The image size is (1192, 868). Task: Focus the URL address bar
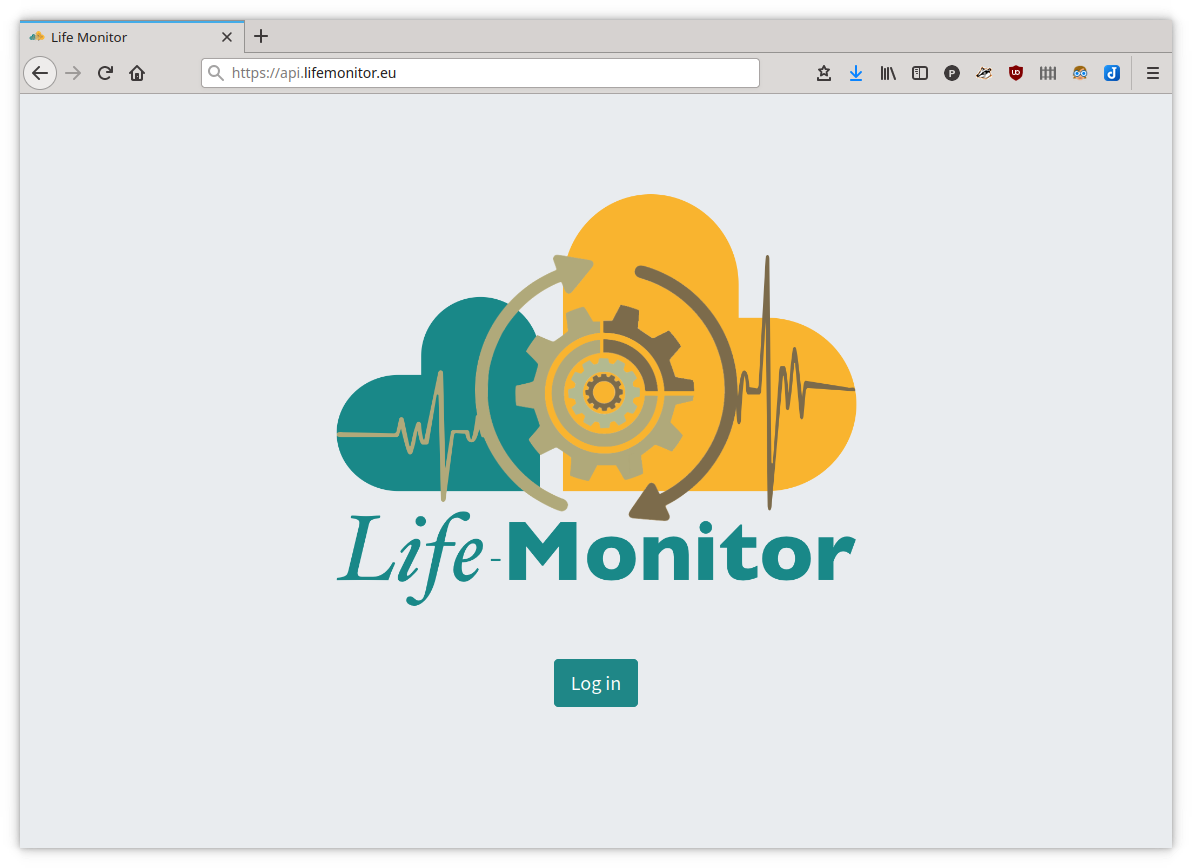click(x=480, y=73)
